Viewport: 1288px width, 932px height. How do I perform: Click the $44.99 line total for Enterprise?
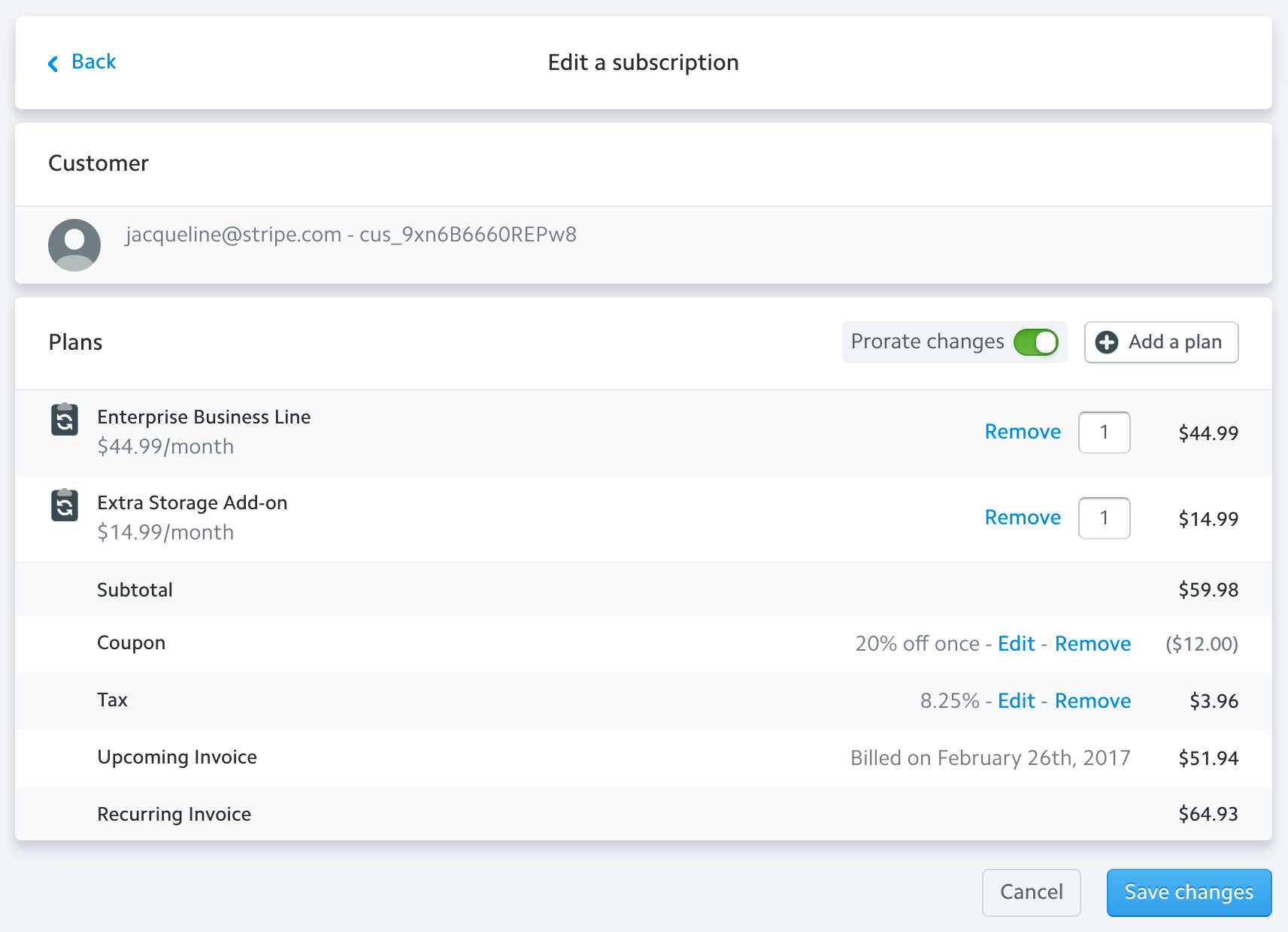tap(1208, 433)
